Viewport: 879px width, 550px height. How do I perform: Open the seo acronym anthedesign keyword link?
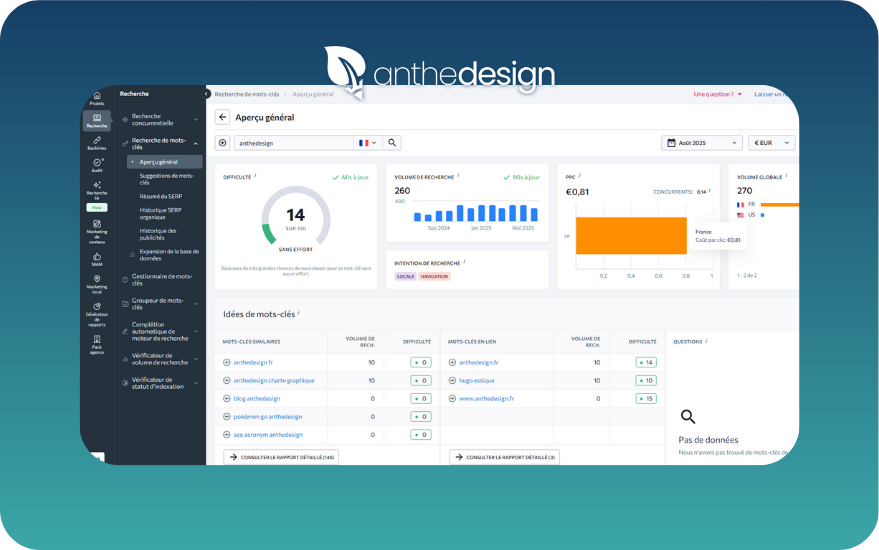coord(268,435)
